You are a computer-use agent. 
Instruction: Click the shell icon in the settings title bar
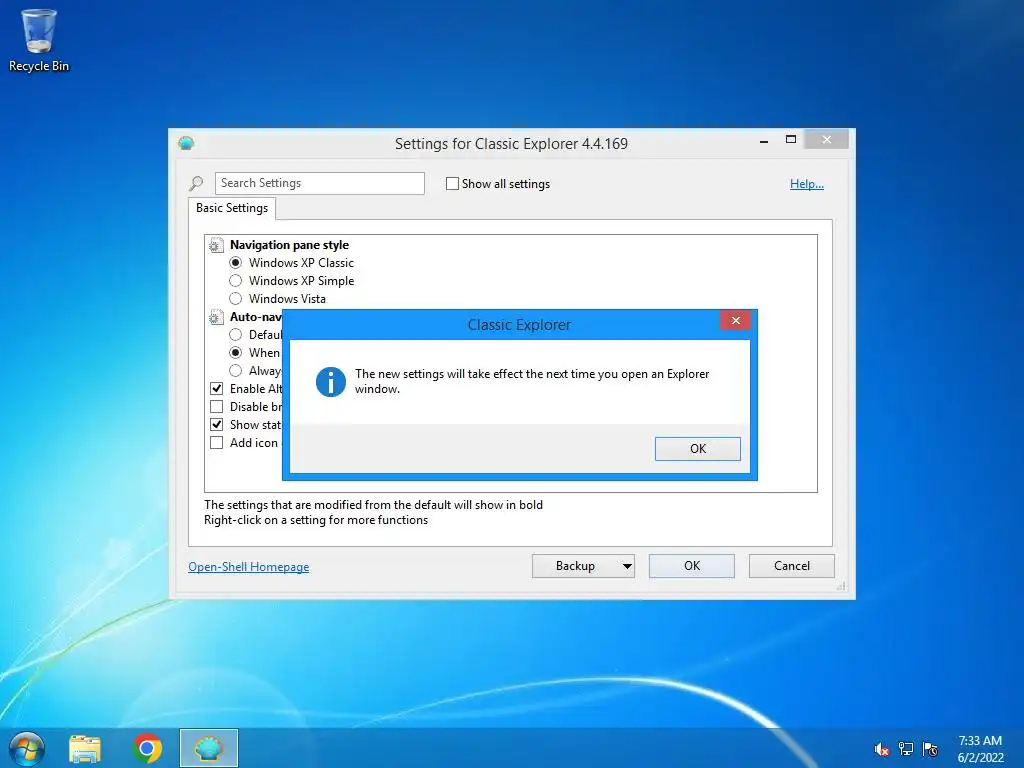[x=186, y=143]
